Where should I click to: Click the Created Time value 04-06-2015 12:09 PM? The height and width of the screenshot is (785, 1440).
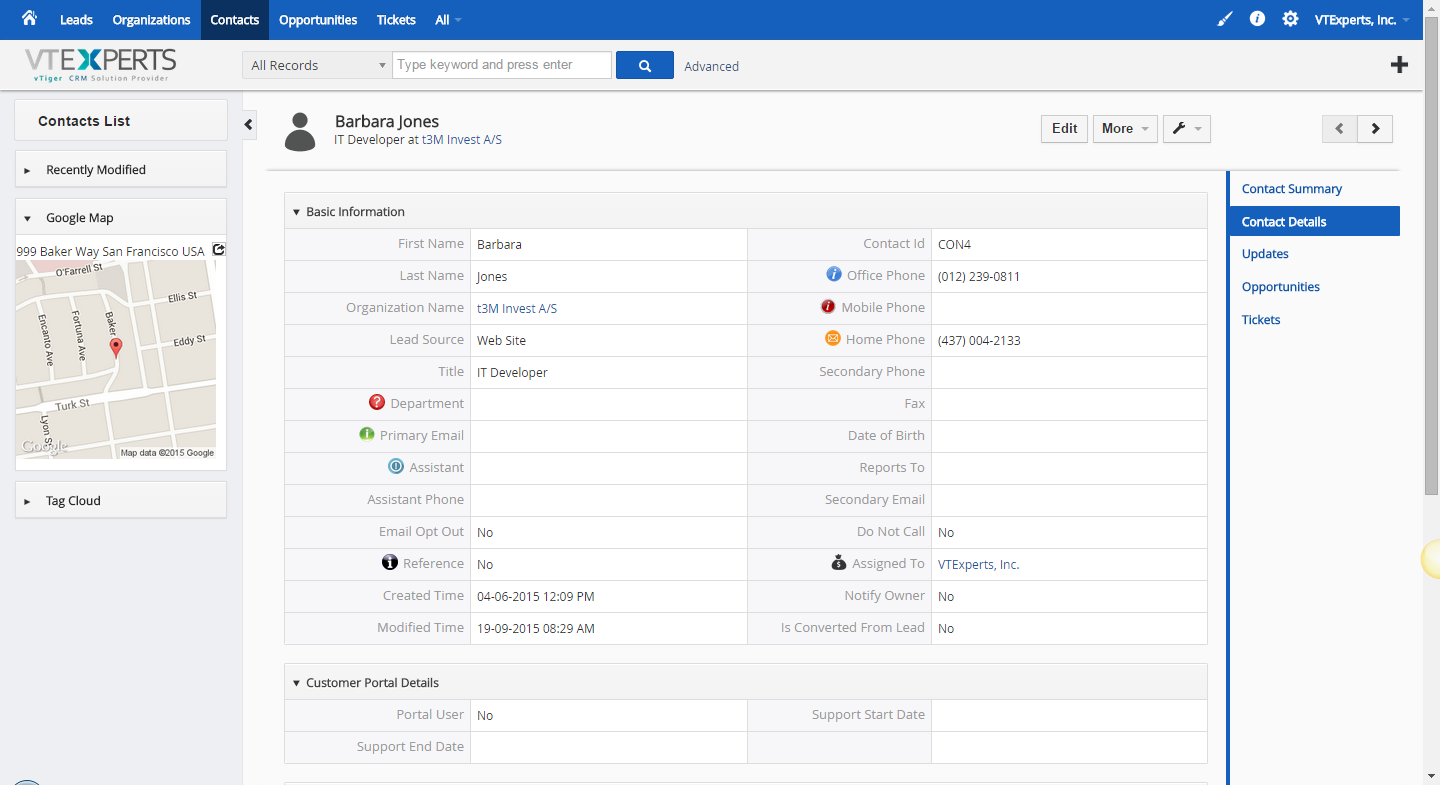point(536,597)
